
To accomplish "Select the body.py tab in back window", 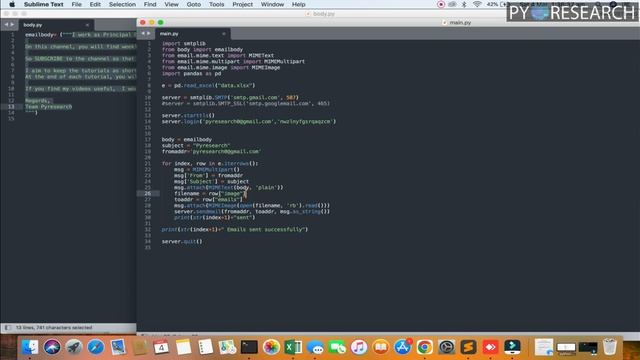I will [55, 24].
